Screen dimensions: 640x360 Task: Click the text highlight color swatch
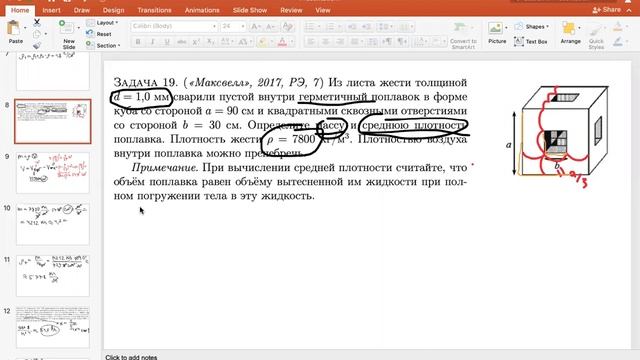tap(262, 42)
